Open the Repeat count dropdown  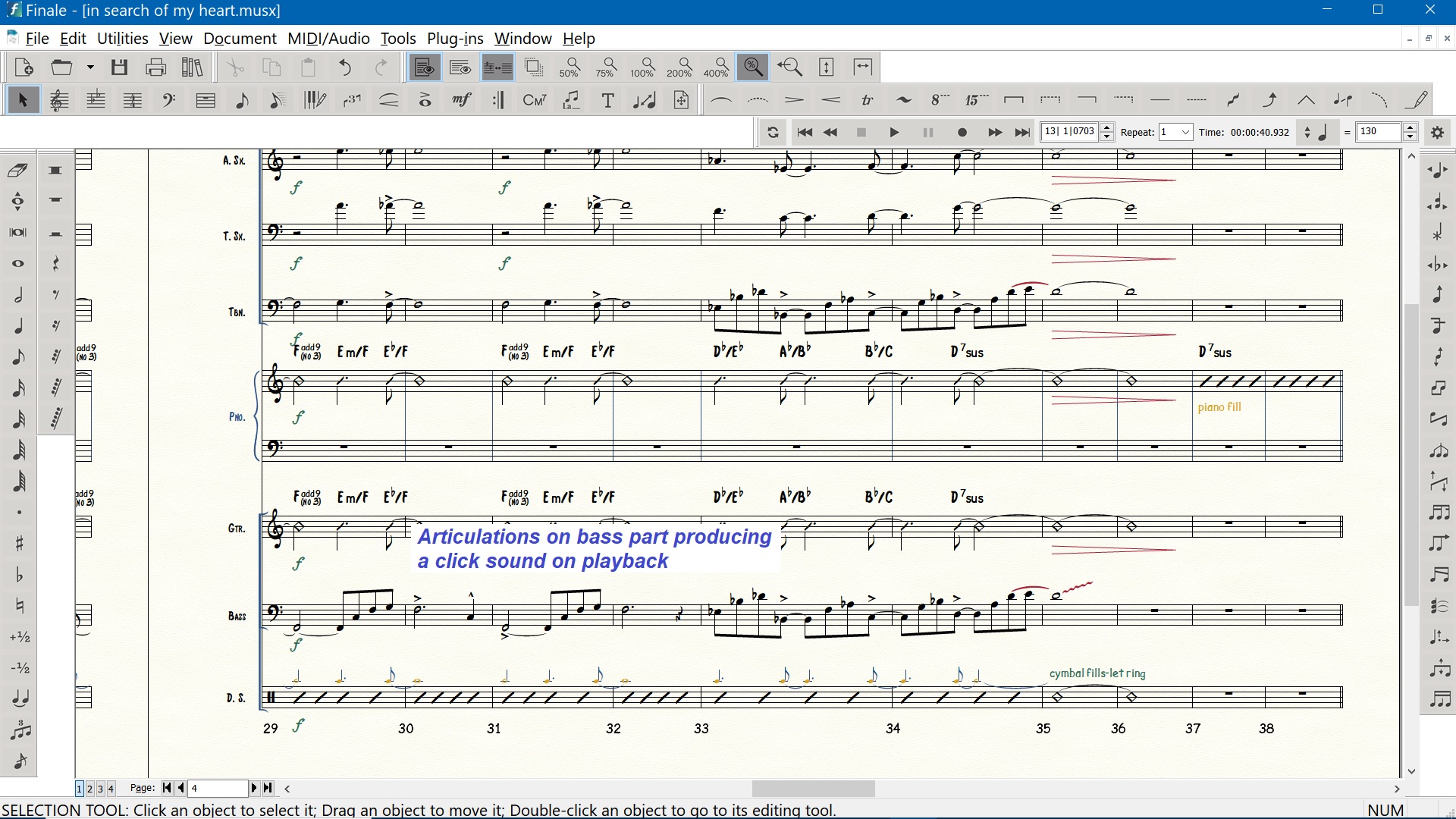[1185, 133]
